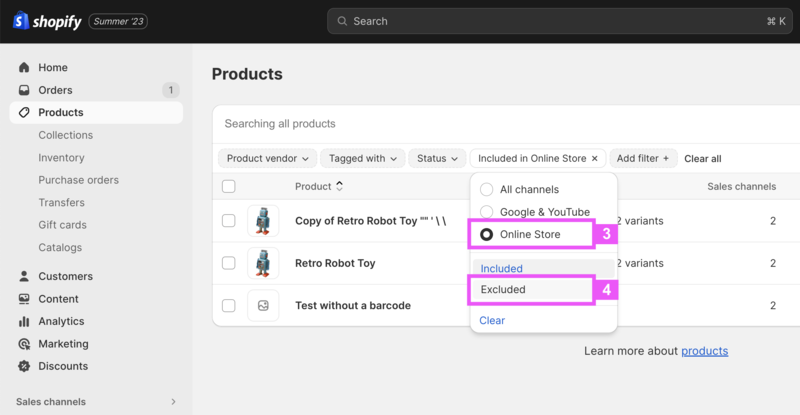Click the Content icon in sidebar
Image resolution: width=800 pixels, height=415 pixels.
(24, 299)
